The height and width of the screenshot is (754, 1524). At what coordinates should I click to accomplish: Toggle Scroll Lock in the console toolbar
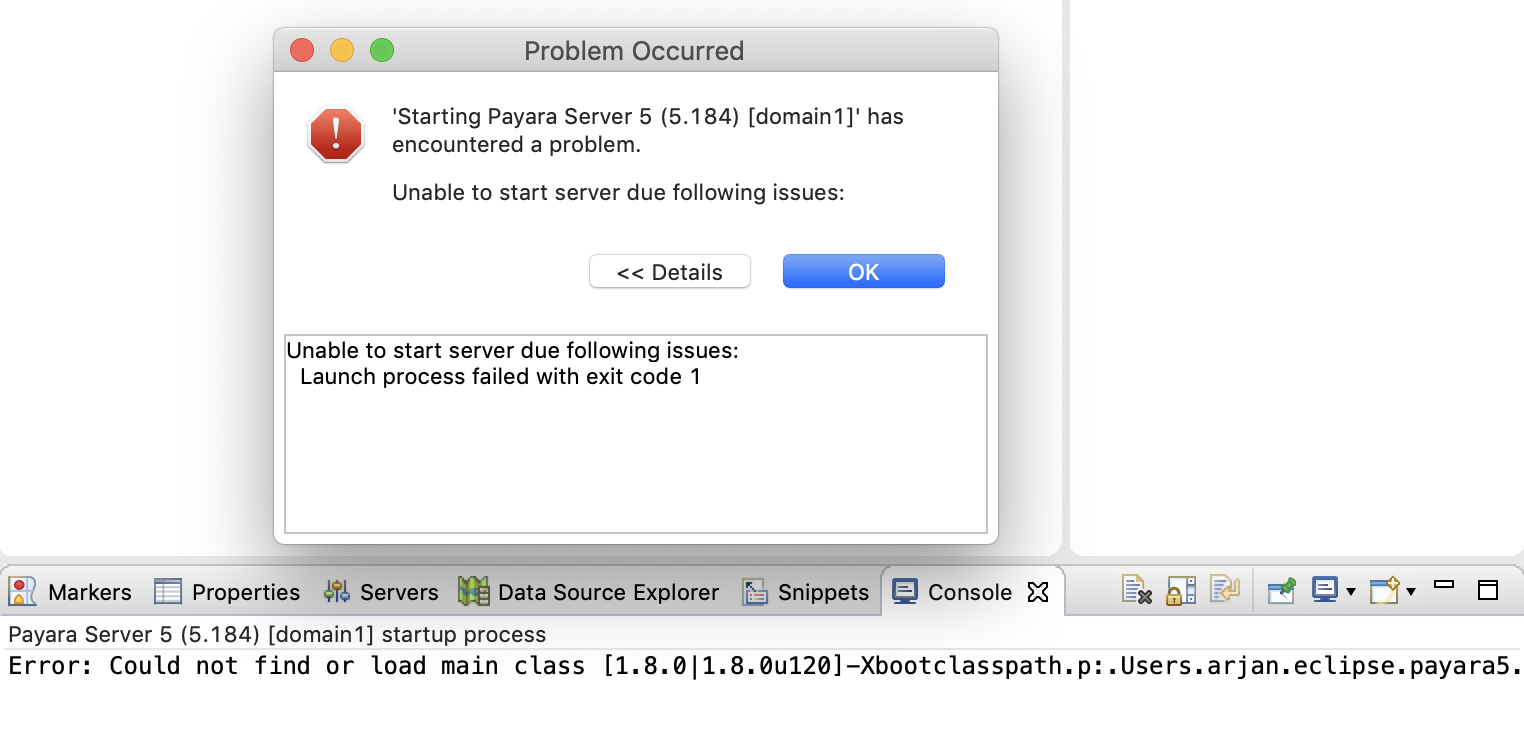(1180, 590)
